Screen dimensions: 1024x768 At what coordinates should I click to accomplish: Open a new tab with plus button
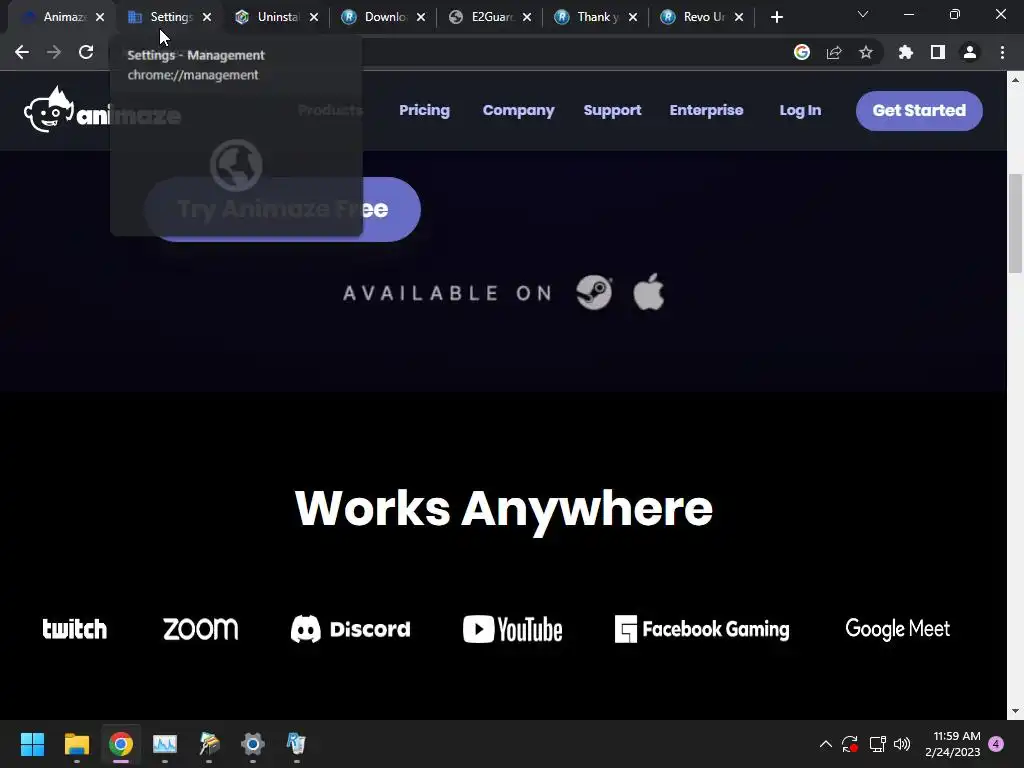pyautogui.click(x=776, y=17)
